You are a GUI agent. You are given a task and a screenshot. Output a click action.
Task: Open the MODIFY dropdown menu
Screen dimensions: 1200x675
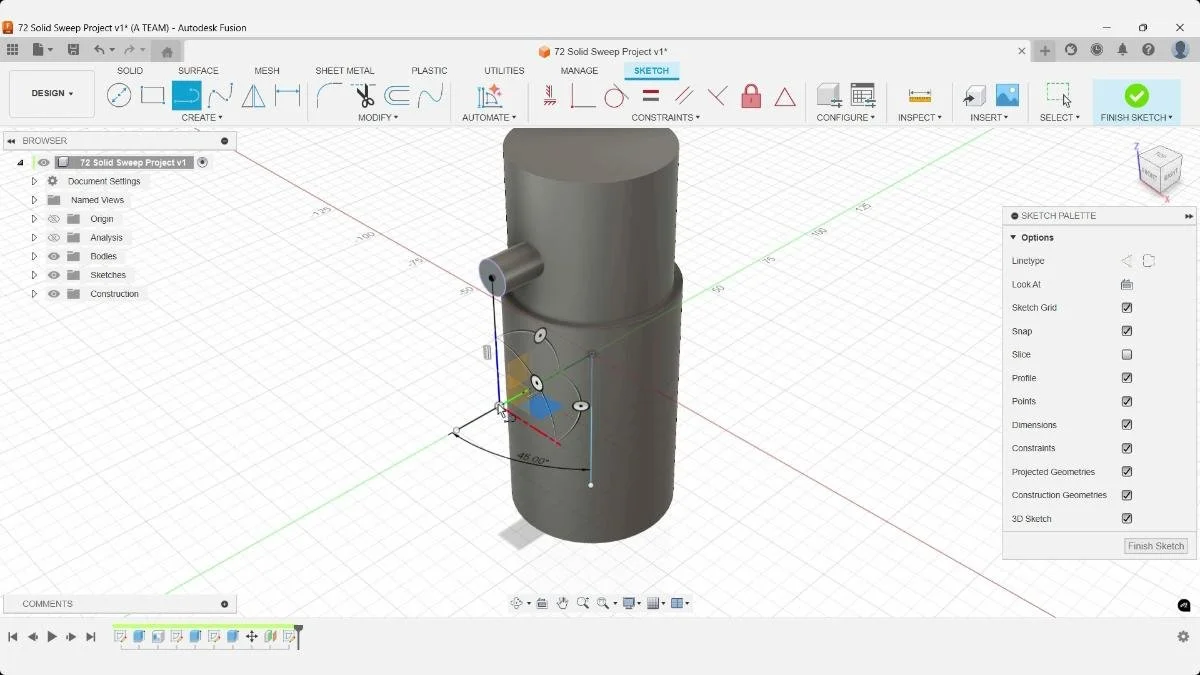(378, 118)
